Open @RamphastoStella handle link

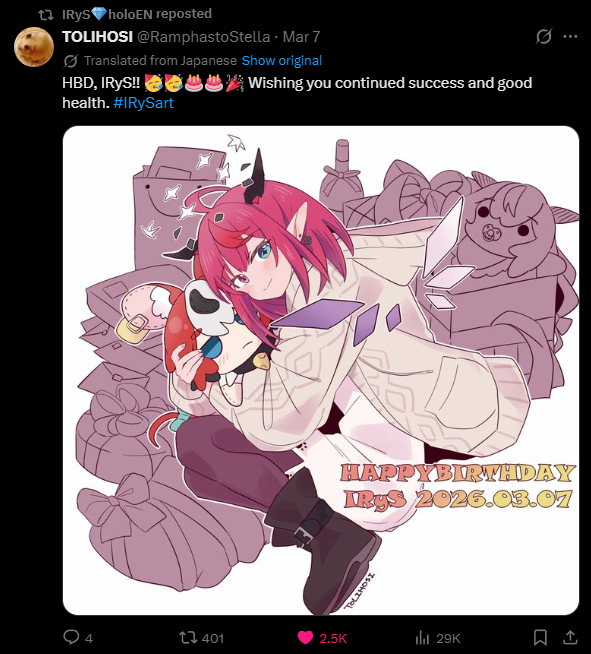click(x=204, y=37)
